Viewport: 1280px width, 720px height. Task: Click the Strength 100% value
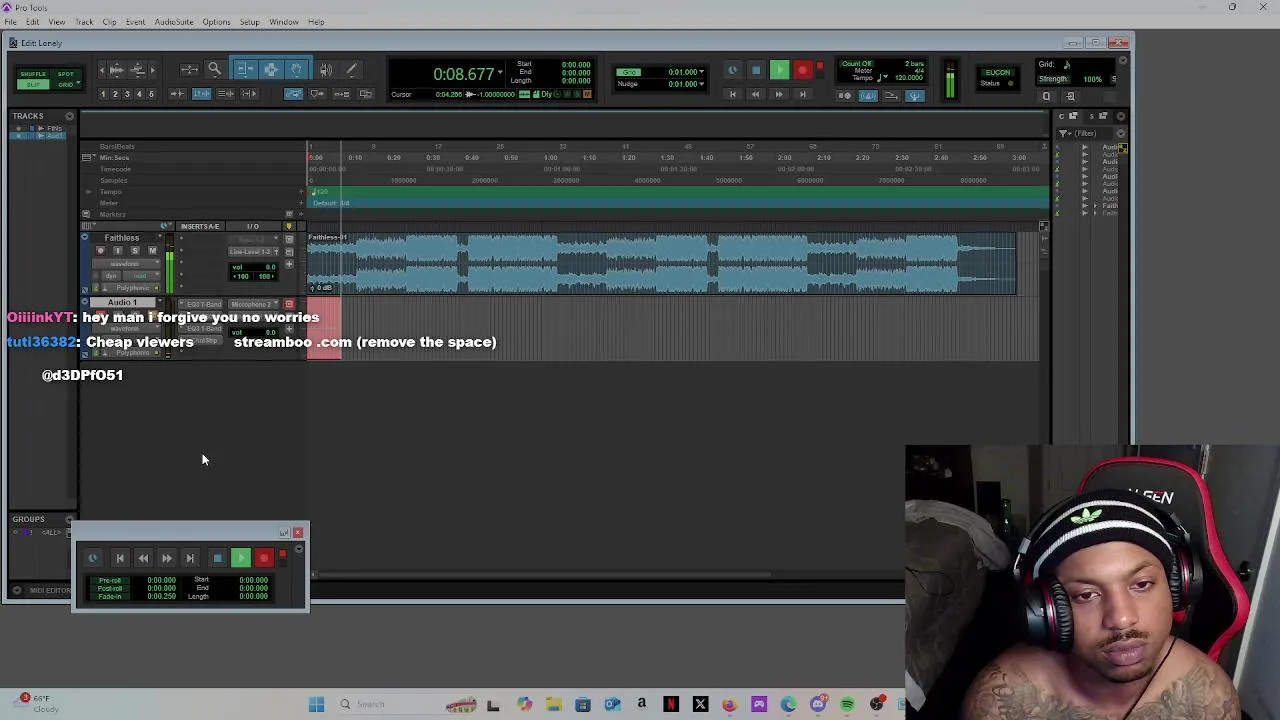coord(1093,79)
